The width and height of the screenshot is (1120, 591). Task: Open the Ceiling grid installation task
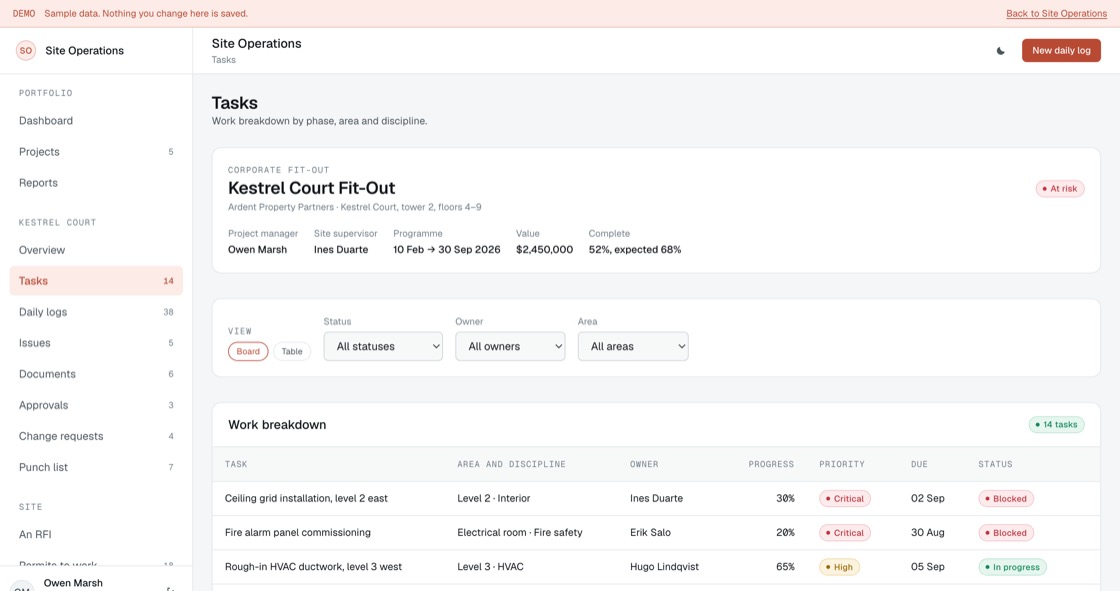(306, 499)
